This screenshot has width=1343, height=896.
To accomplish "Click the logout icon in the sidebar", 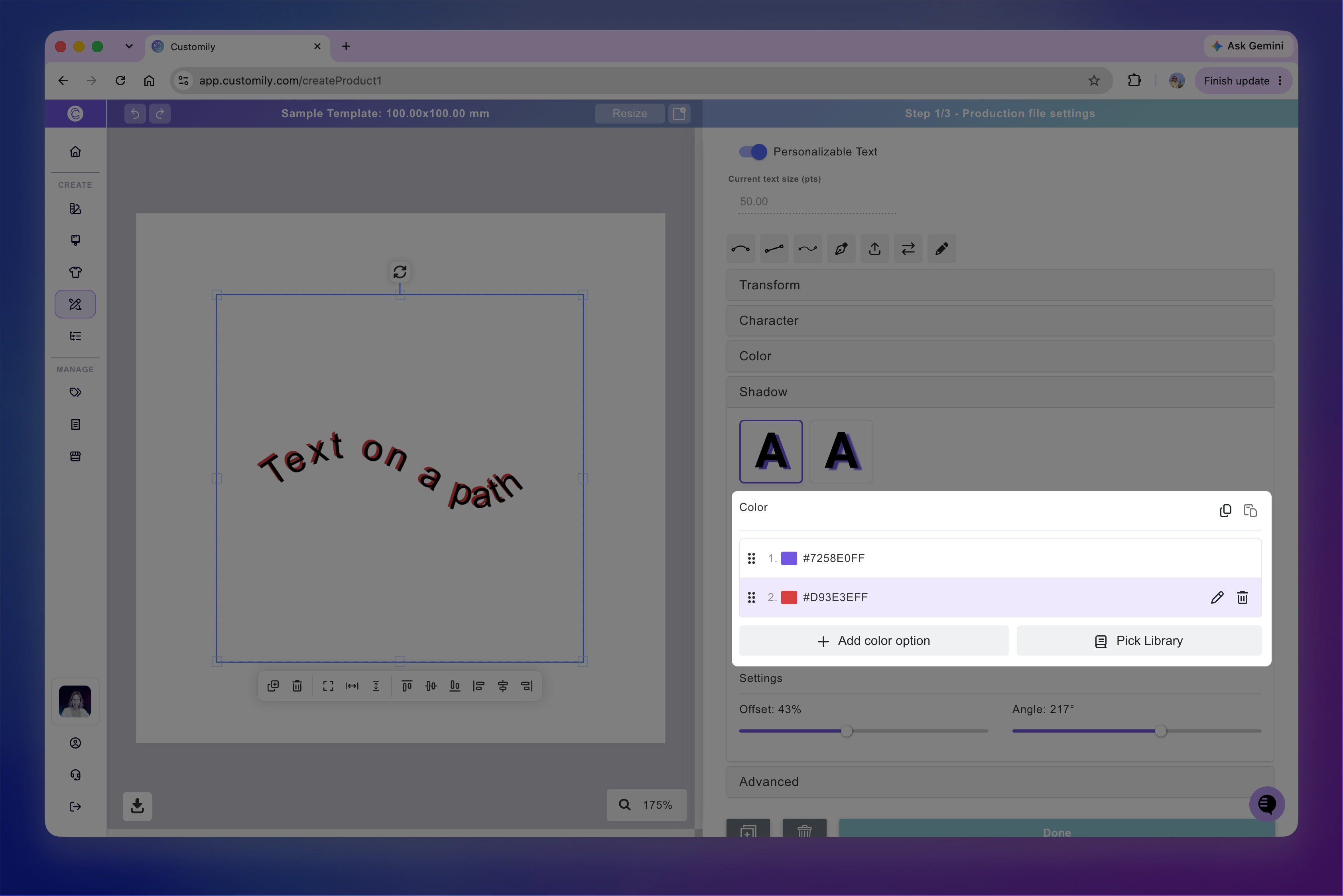I will (x=75, y=807).
